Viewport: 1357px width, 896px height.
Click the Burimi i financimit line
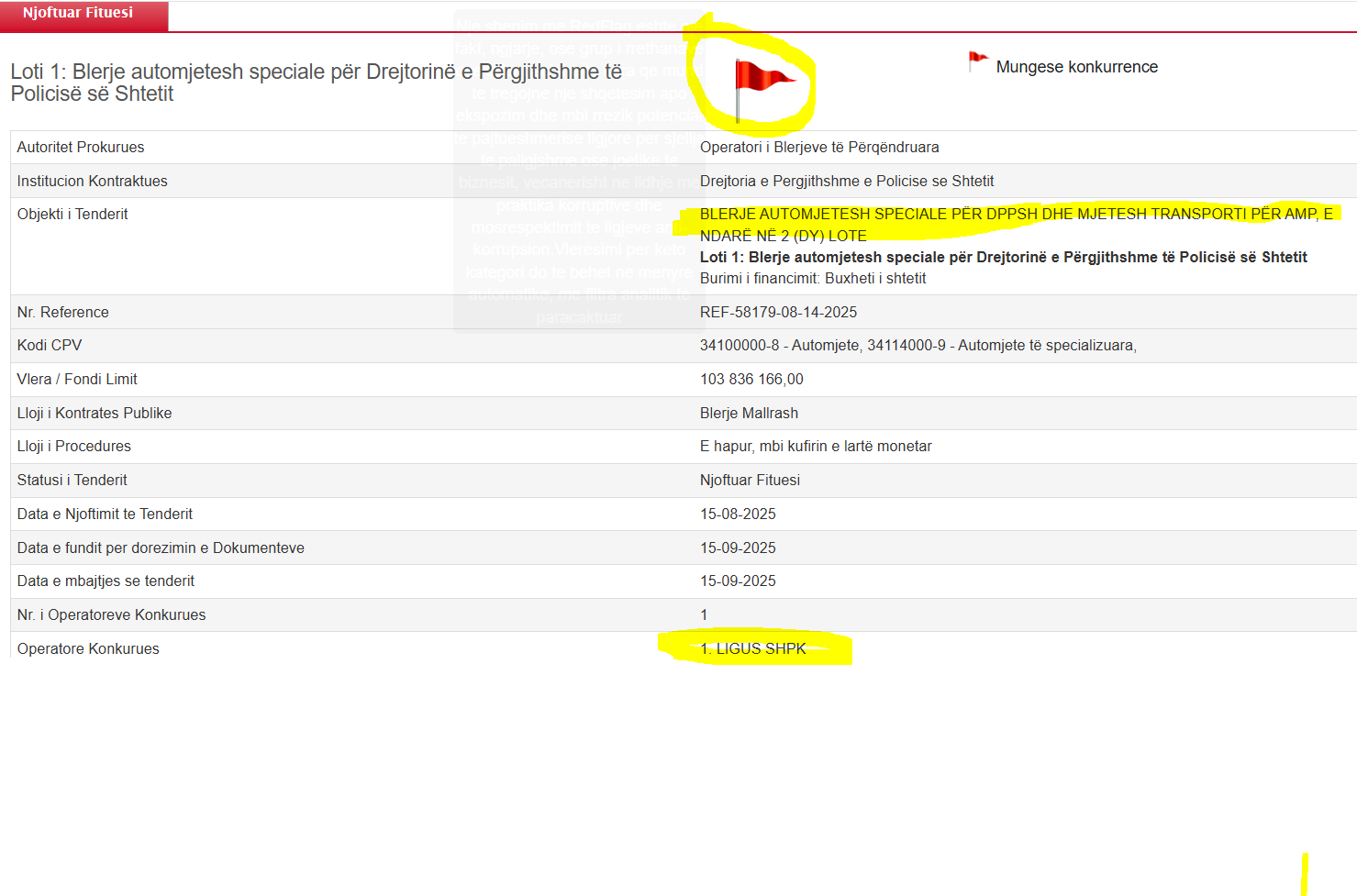coord(812,278)
